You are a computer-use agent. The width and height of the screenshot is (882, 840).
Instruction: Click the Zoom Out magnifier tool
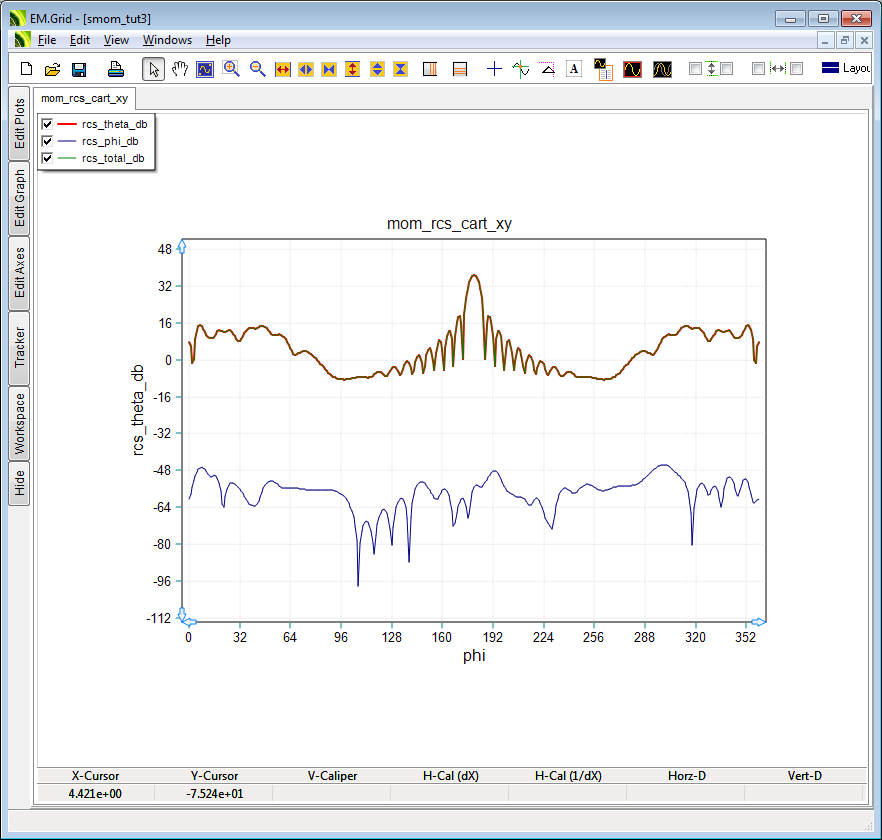point(257,69)
